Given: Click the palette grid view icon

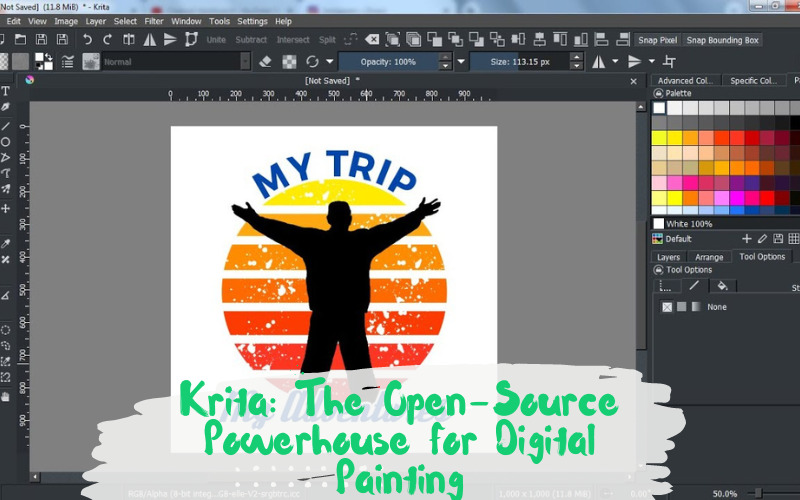Looking at the screenshot, I should click(793, 239).
